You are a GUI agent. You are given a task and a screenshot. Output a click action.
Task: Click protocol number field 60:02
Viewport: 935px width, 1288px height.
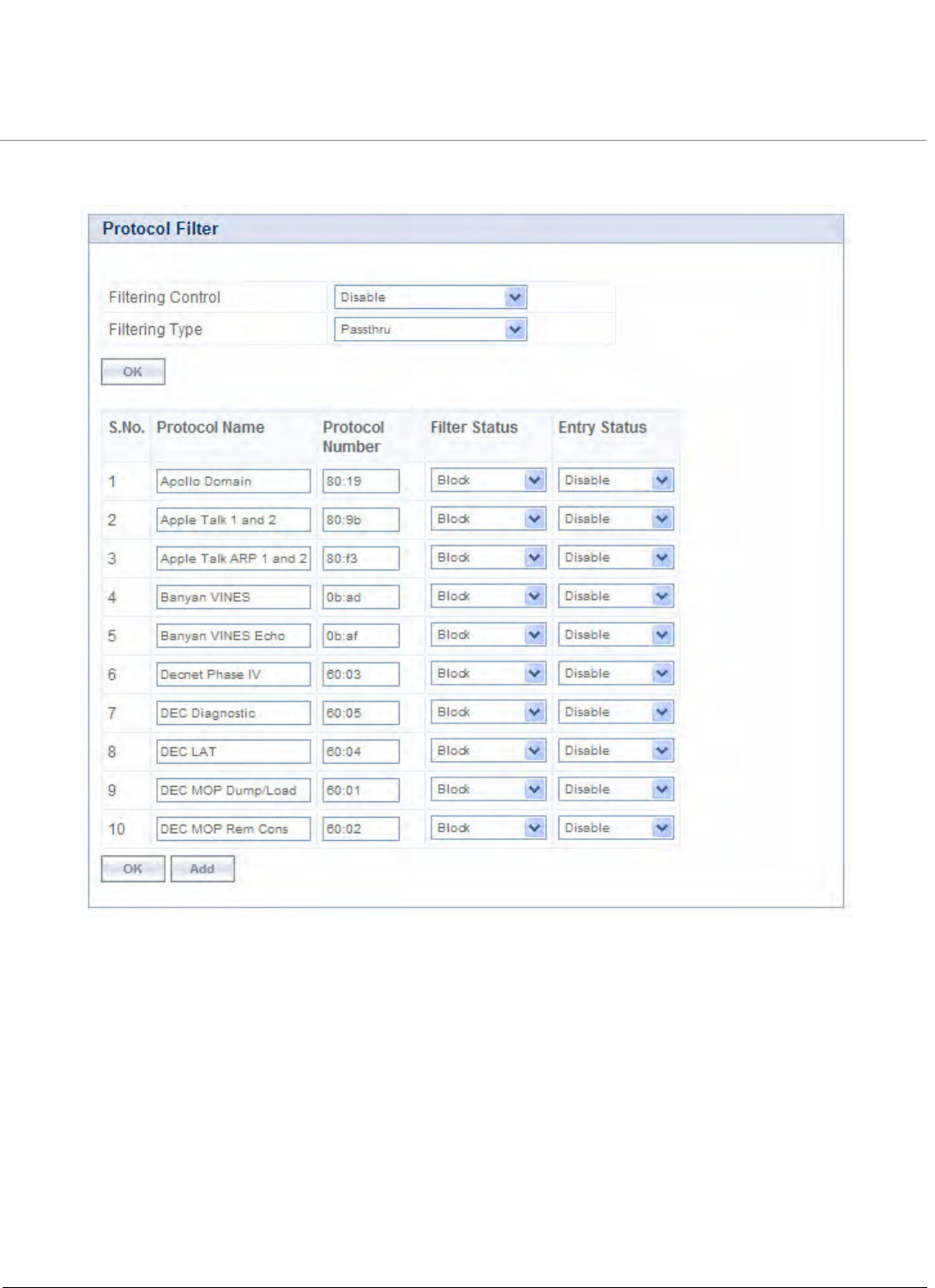pos(361,829)
